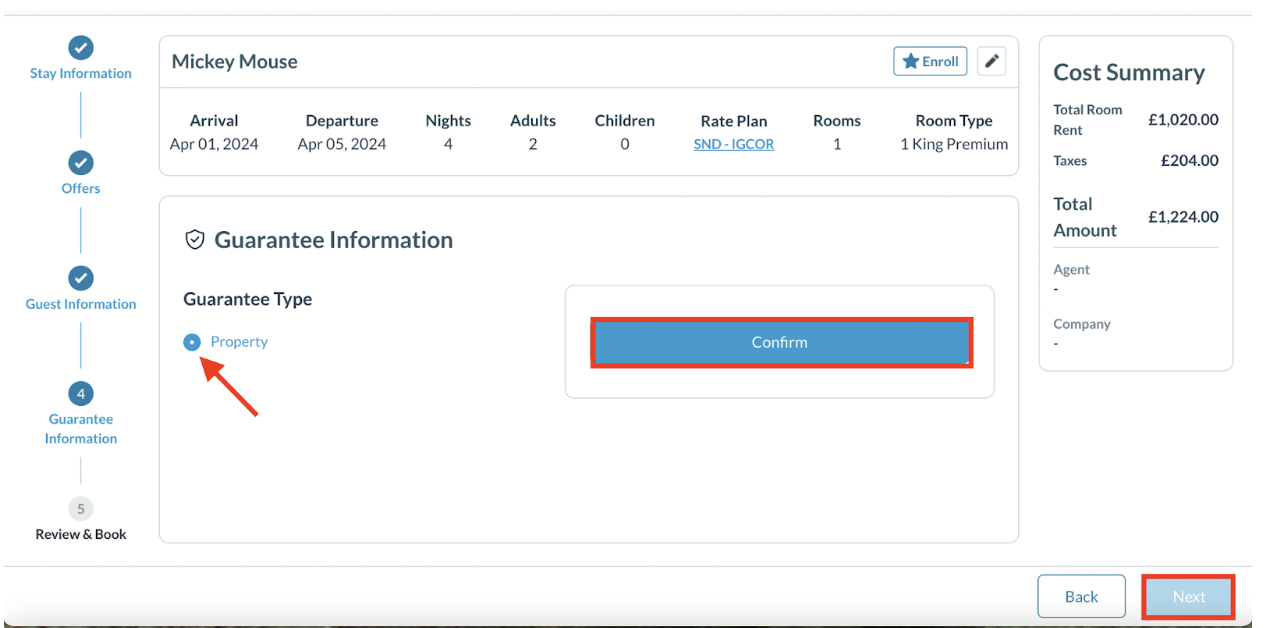The width and height of the screenshot is (1266, 628).
Task: Enroll the guest using the star button
Action: click(x=930, y=62)
